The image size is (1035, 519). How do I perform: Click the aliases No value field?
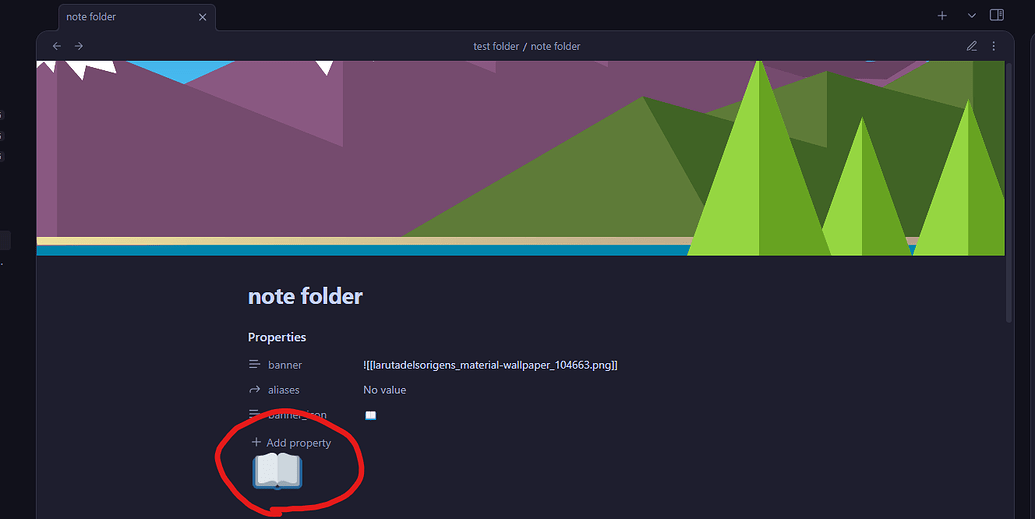point(384,390)
